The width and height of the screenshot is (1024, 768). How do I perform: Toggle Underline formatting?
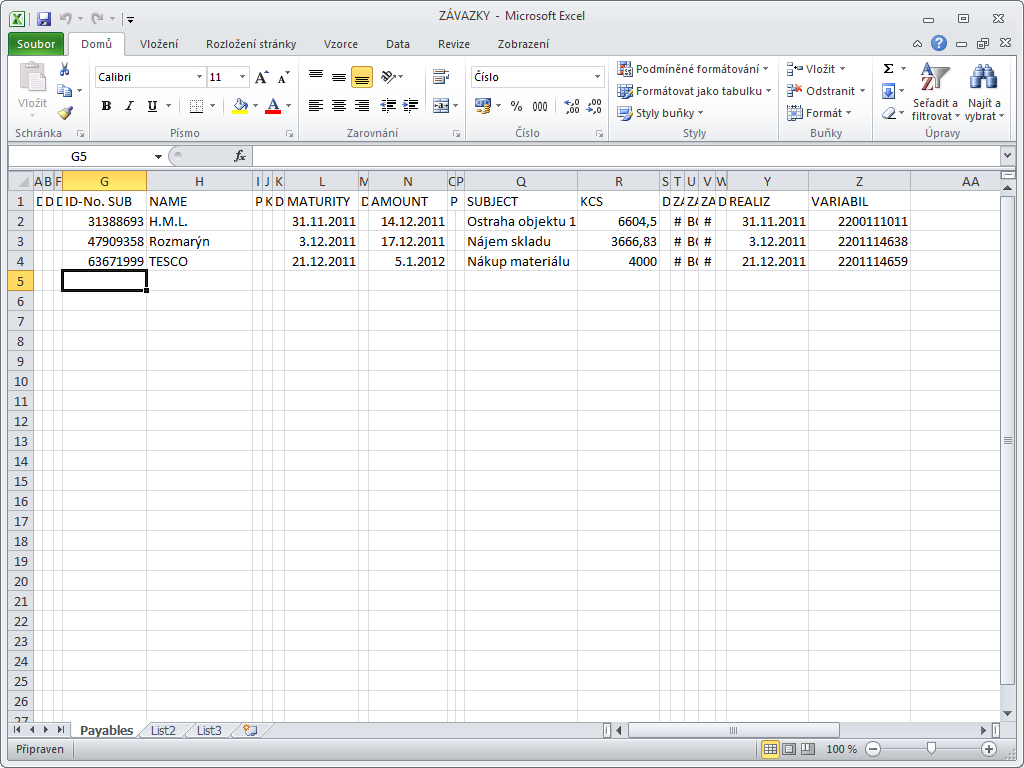[x=152, y=106]
